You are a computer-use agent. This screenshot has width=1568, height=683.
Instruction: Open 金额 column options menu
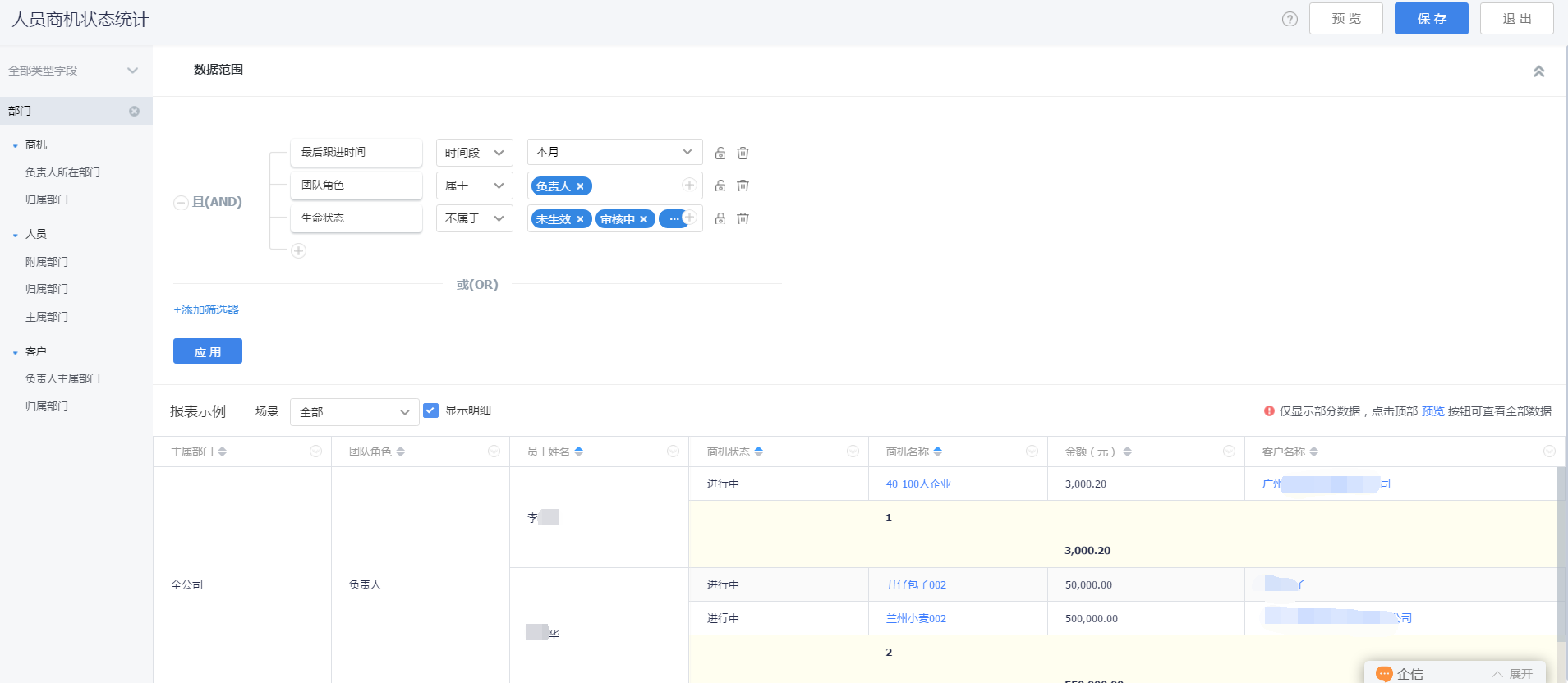point(1229,452)
